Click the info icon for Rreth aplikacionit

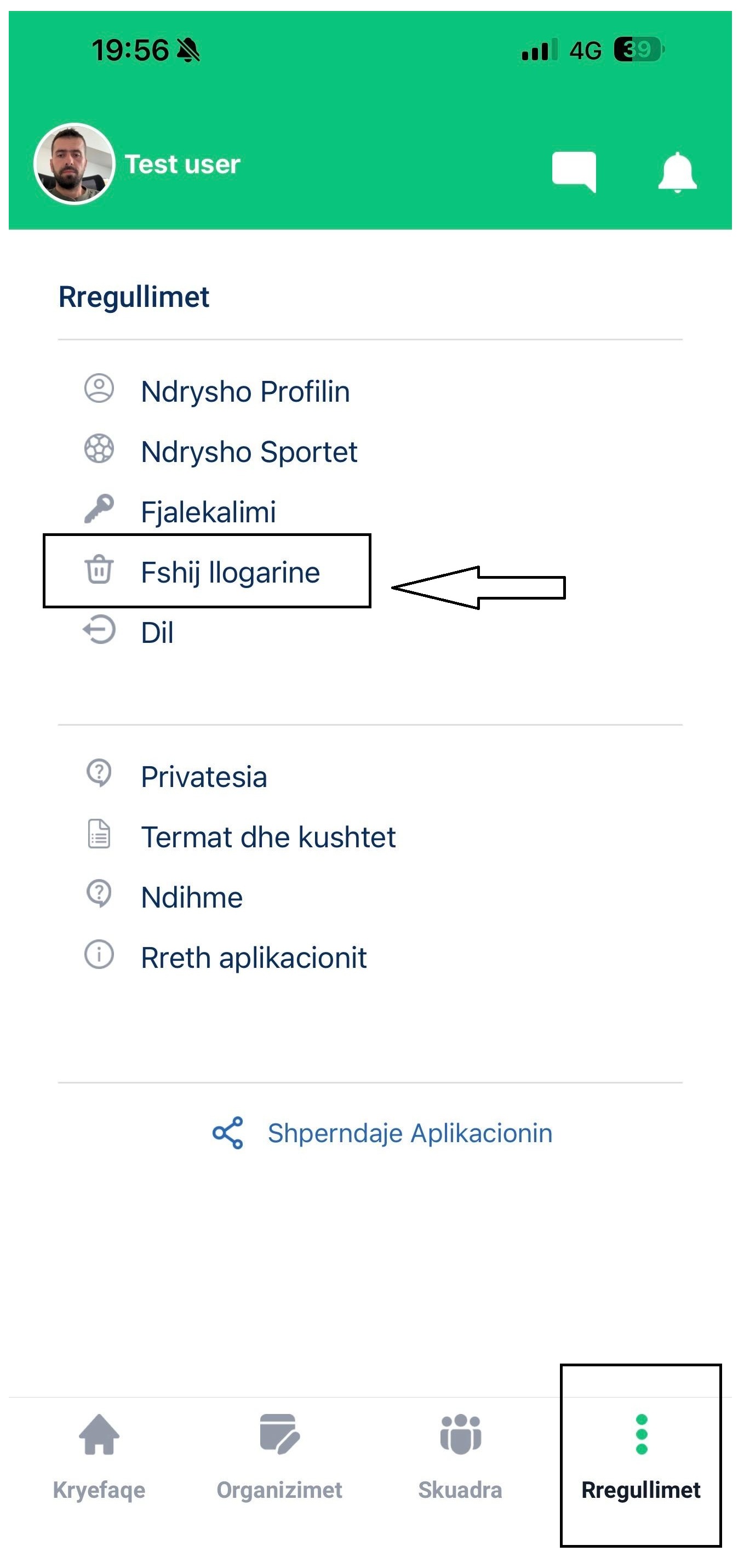point(99,955)
